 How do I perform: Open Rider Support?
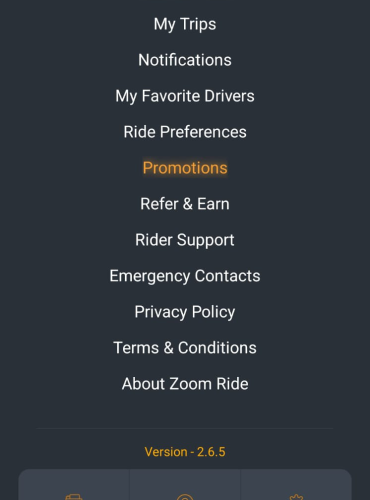(185, 240)
